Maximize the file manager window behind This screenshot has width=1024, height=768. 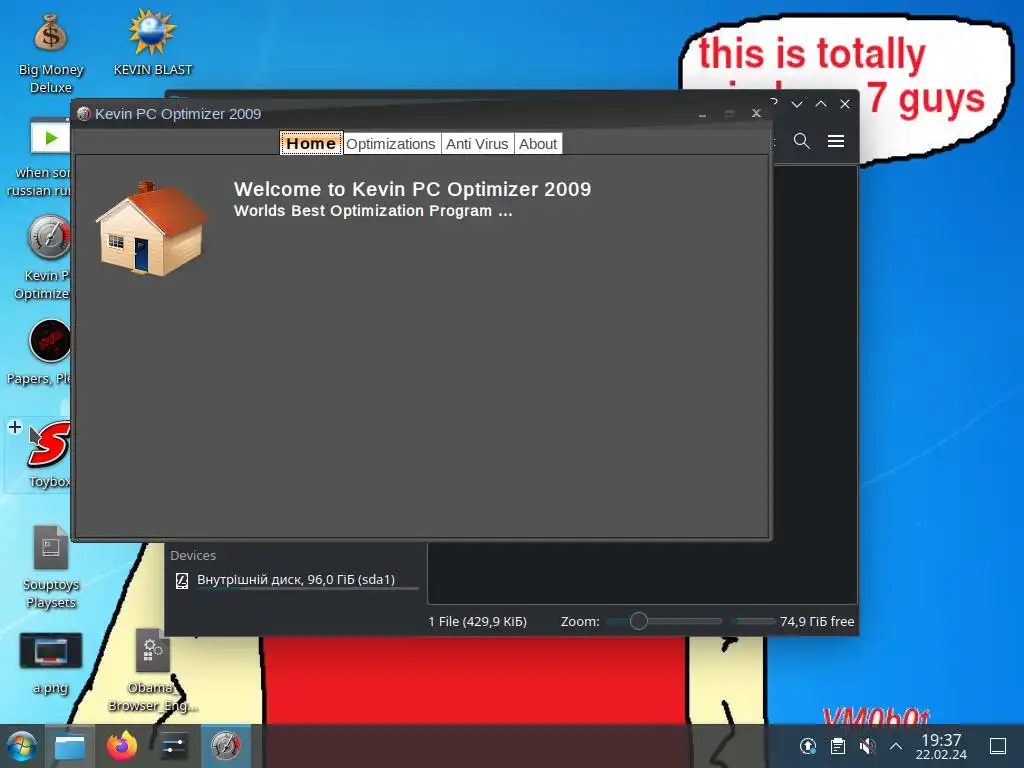(821, 104)
